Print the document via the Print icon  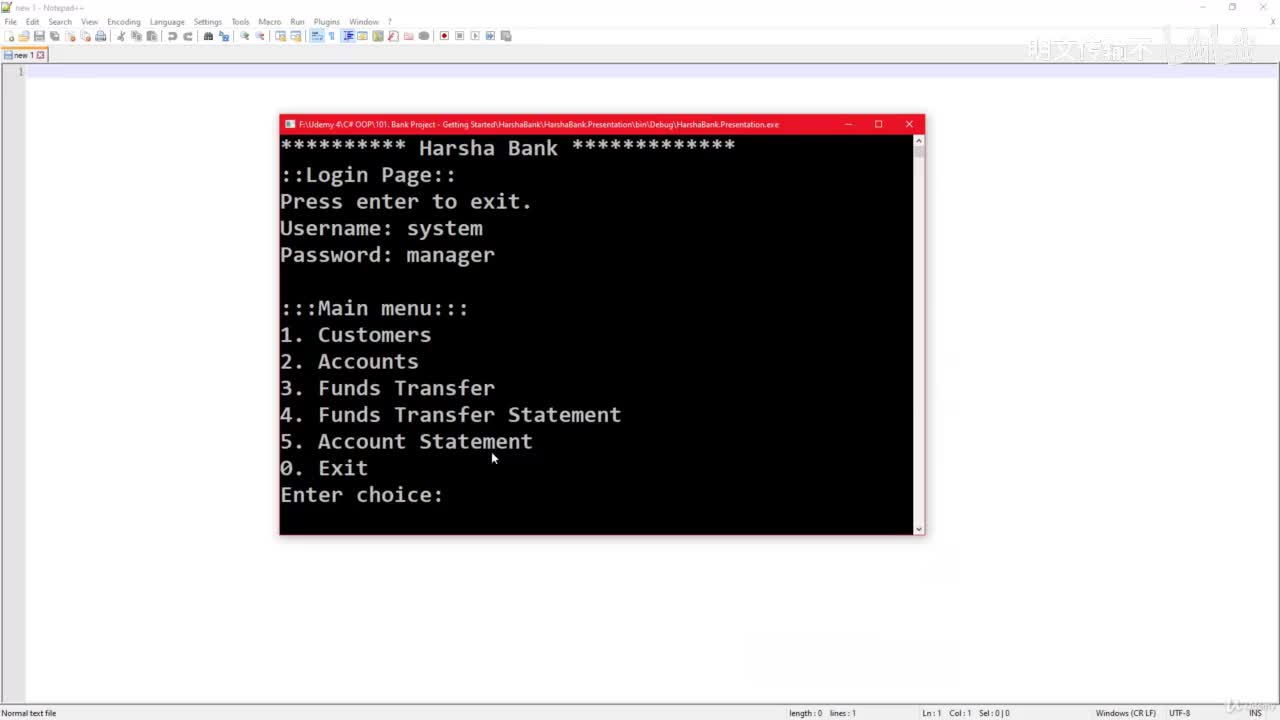[x=100, y=36]
